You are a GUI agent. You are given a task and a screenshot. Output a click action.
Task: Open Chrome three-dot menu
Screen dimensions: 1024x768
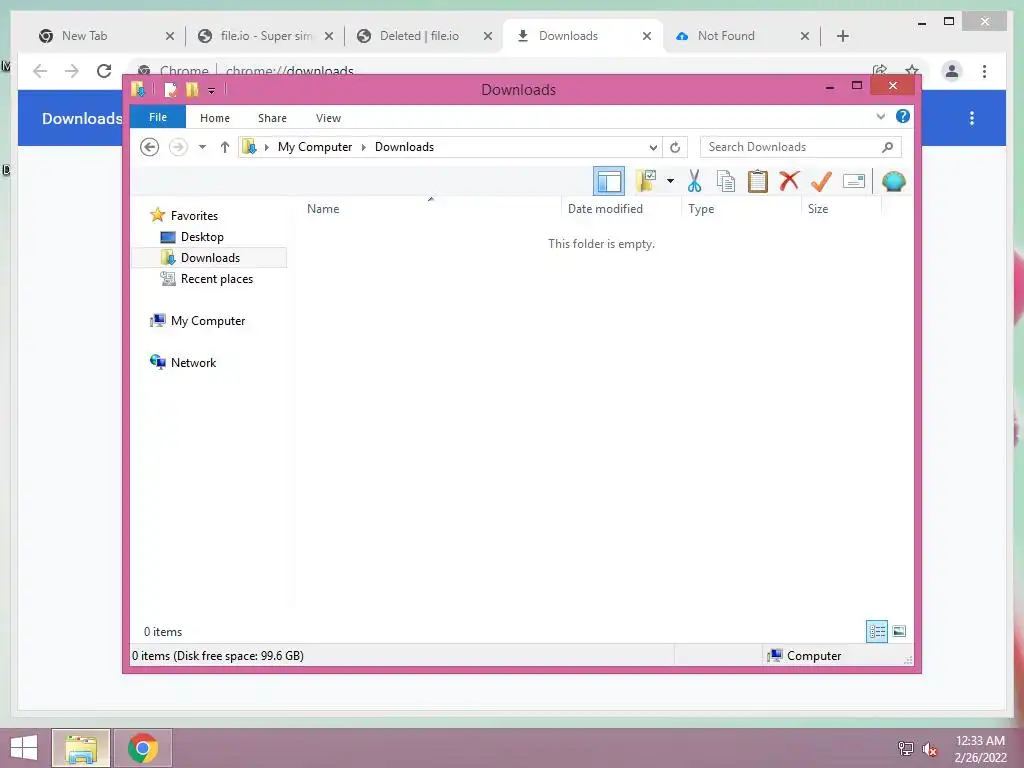984,71
